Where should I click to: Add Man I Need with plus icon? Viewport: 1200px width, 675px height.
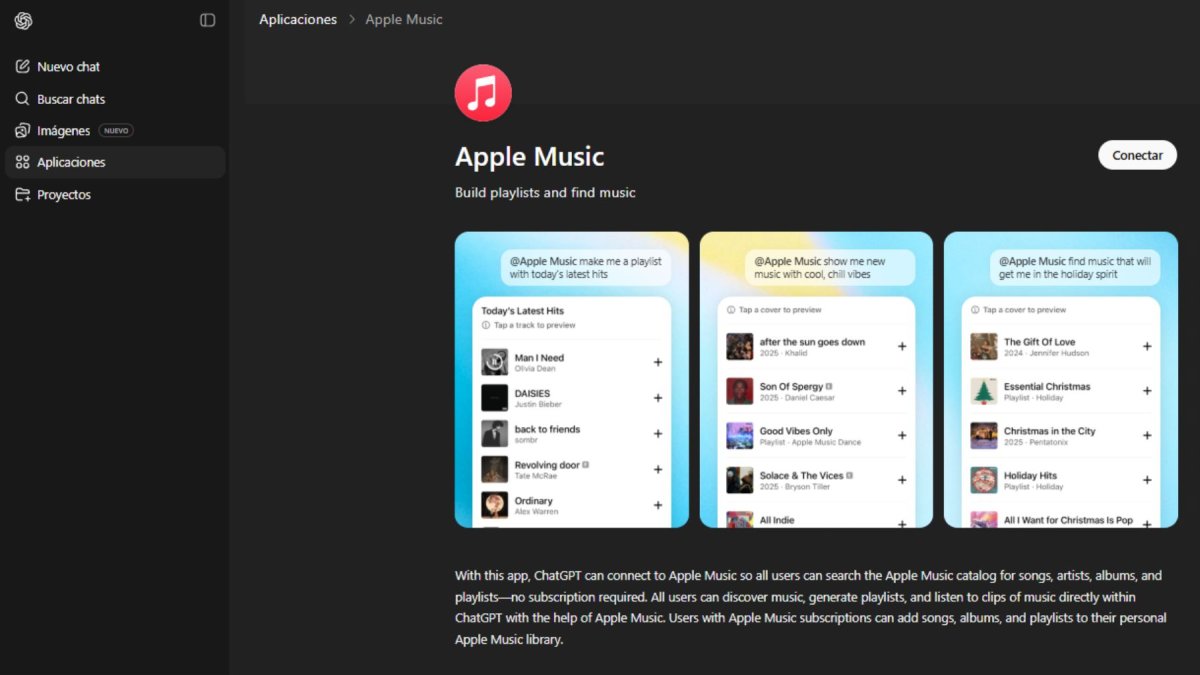click(x=658, y=362)
